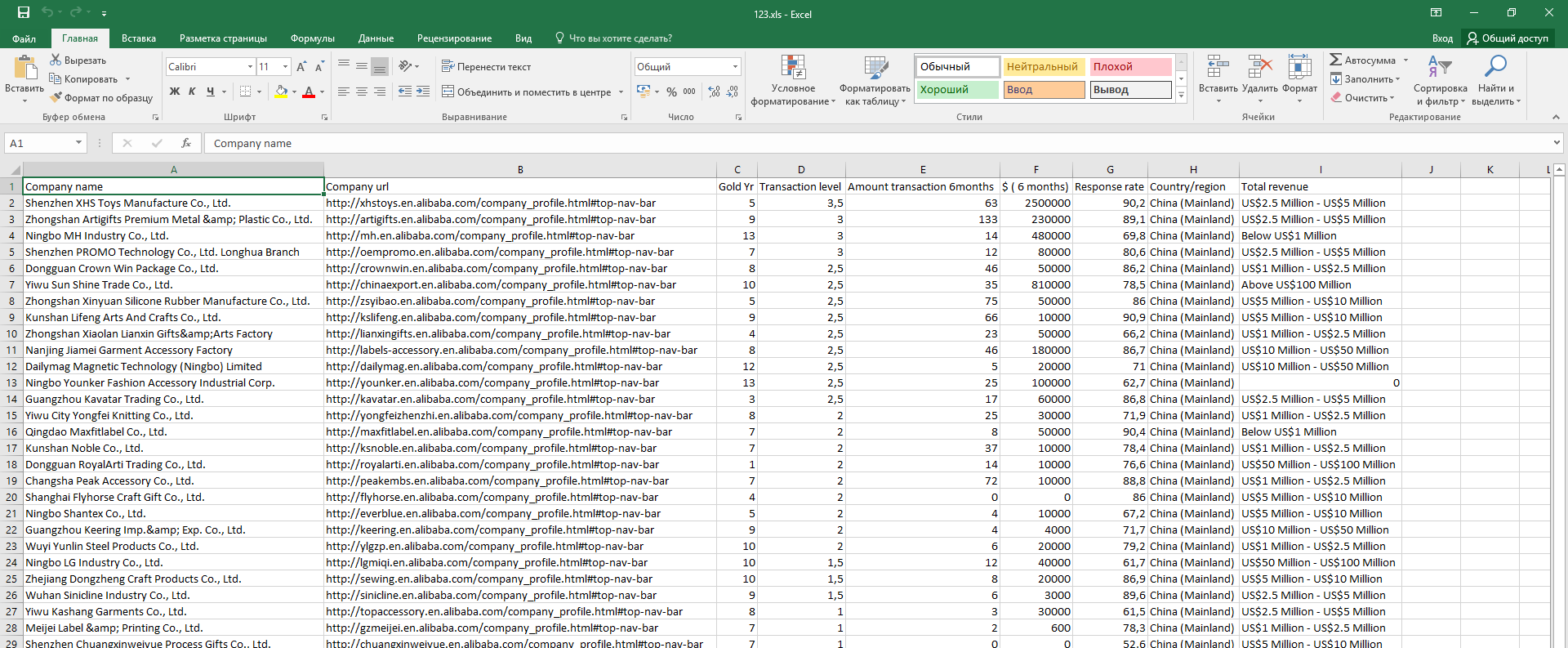
Task: Increase indent in cell
Action: point(423,92)
